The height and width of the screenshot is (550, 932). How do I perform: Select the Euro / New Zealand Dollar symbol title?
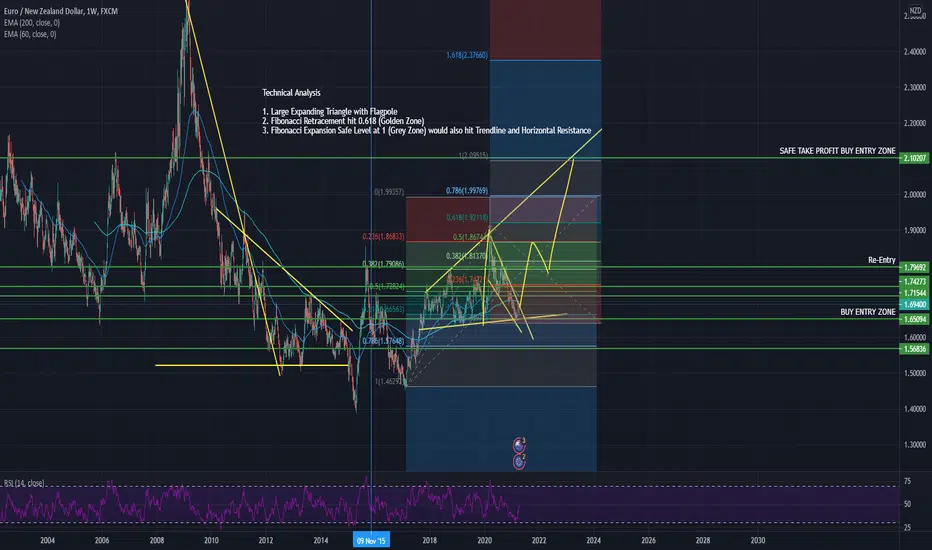coord(61,11)
